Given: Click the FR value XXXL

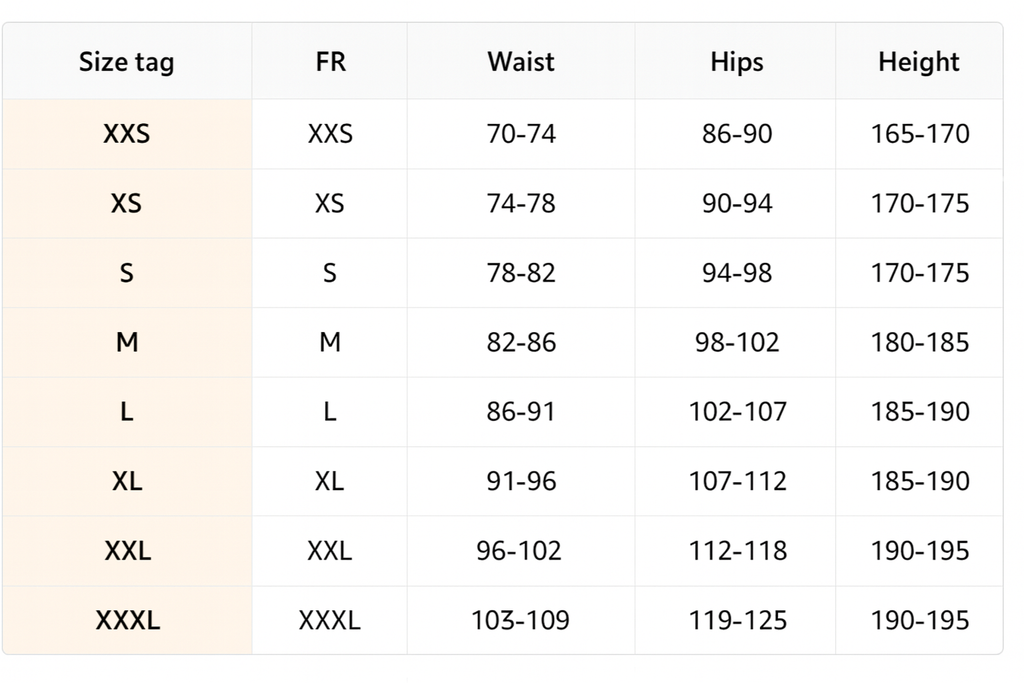Looking at the screenshot, I should 330,621.
